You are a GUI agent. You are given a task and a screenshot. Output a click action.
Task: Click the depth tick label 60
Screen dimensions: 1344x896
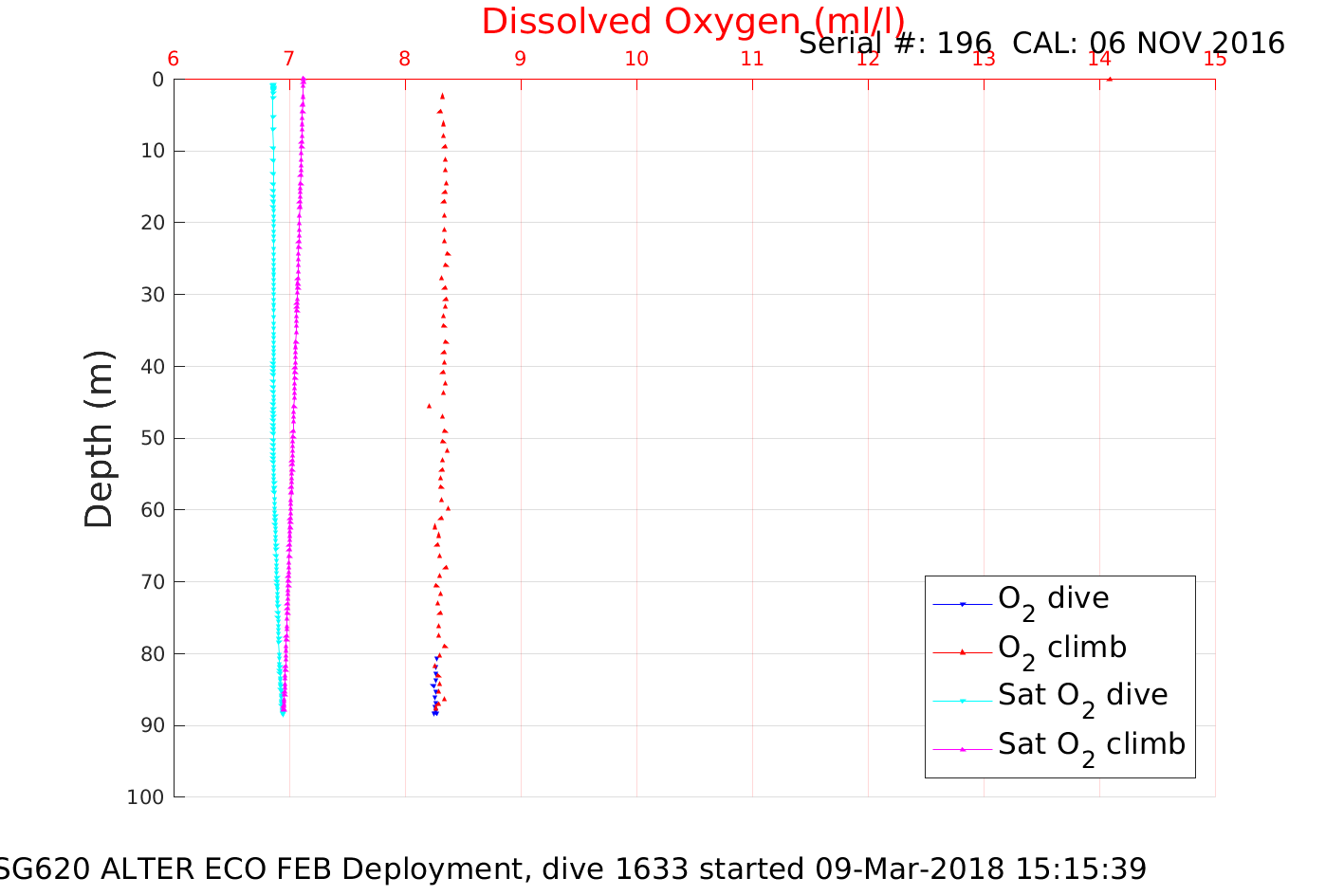point(152,510)
